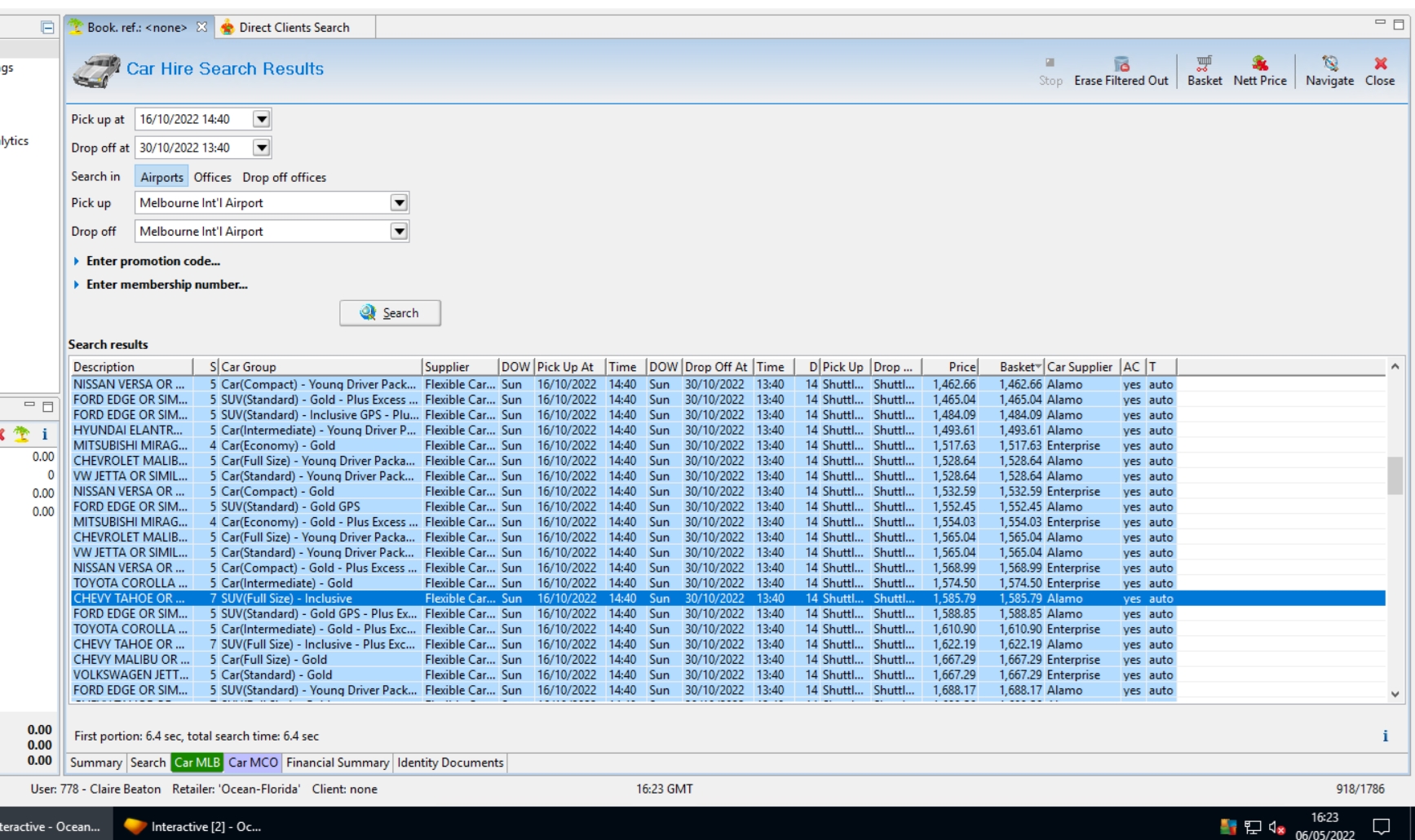Screen dimensions: 1415x840
Task: Click the Search button
Action: point(390,313)
